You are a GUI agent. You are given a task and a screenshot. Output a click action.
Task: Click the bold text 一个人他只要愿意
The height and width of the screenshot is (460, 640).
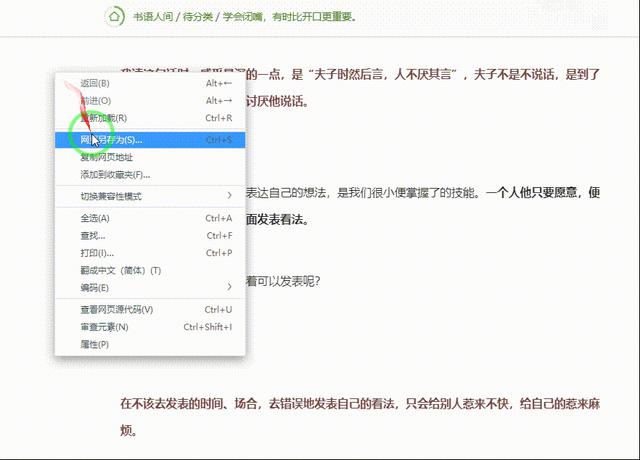[532, 192]
